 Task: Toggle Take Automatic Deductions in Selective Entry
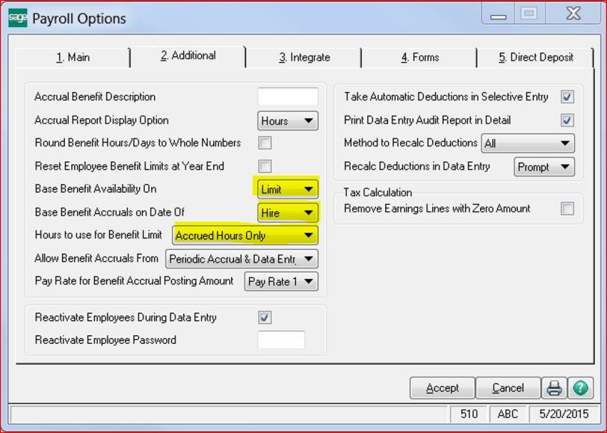pyautogui.click(x=567, y=98)
